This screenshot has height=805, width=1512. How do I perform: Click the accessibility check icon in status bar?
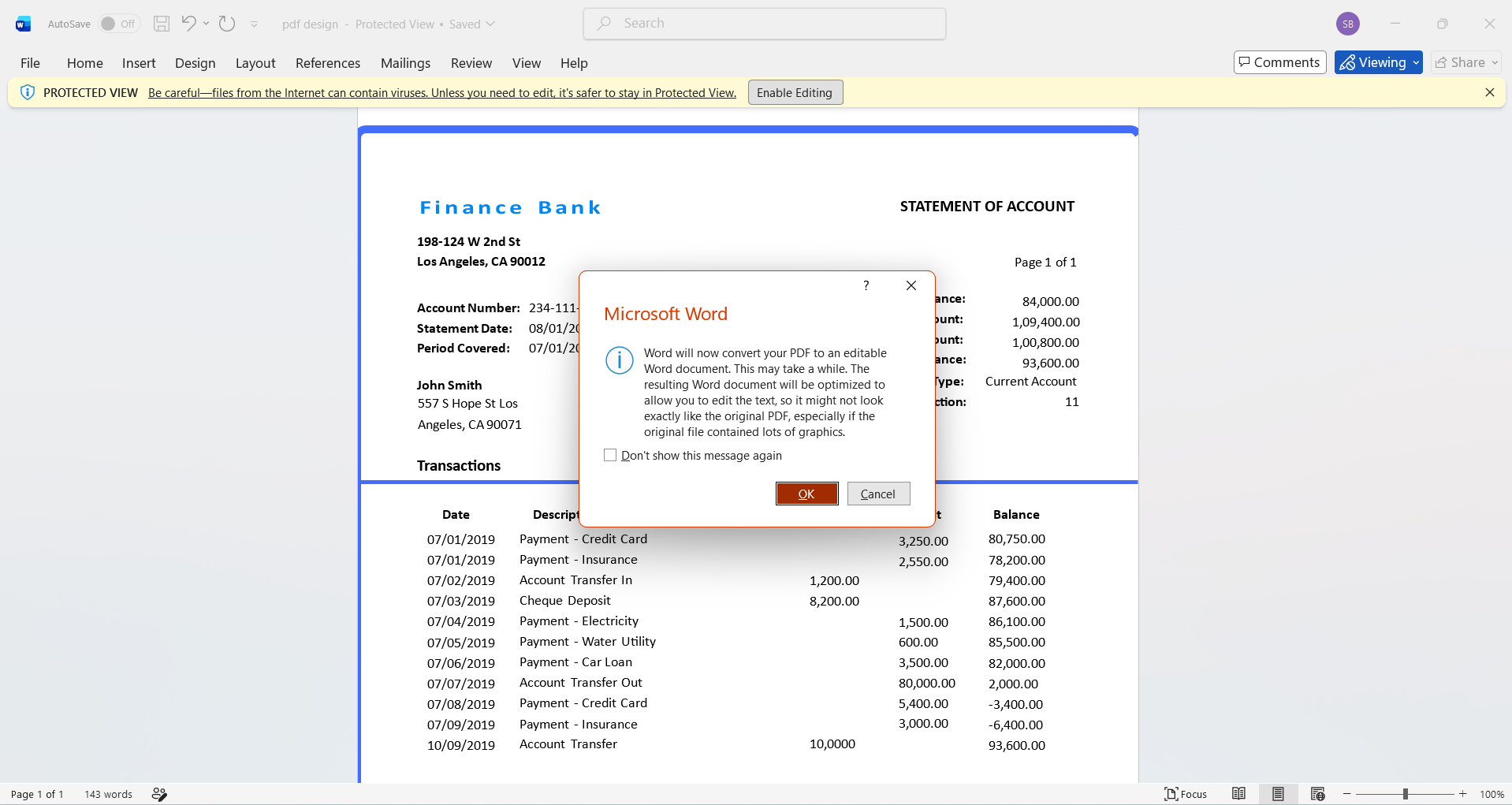pos(159,794)
